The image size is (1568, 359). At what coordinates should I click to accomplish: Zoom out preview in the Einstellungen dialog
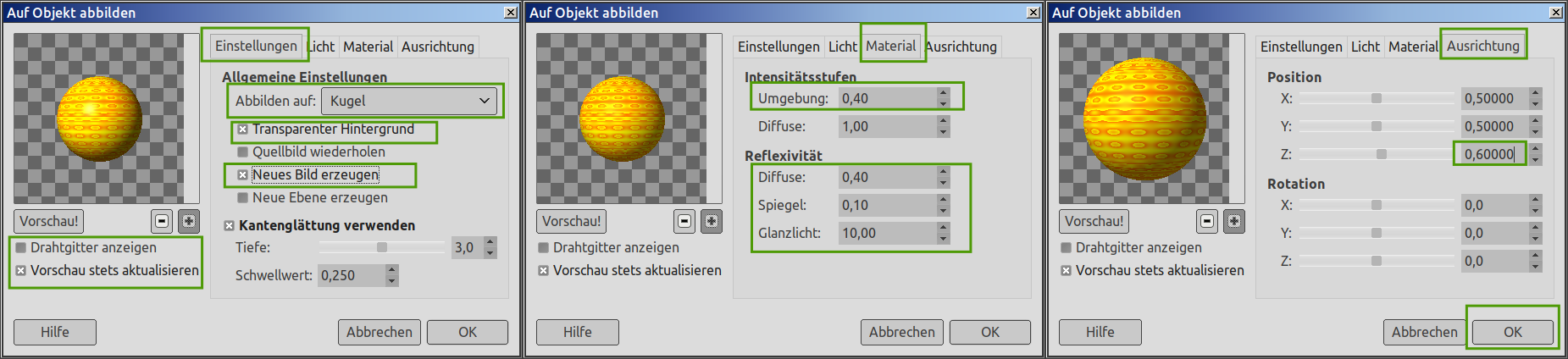click(162, 221)
